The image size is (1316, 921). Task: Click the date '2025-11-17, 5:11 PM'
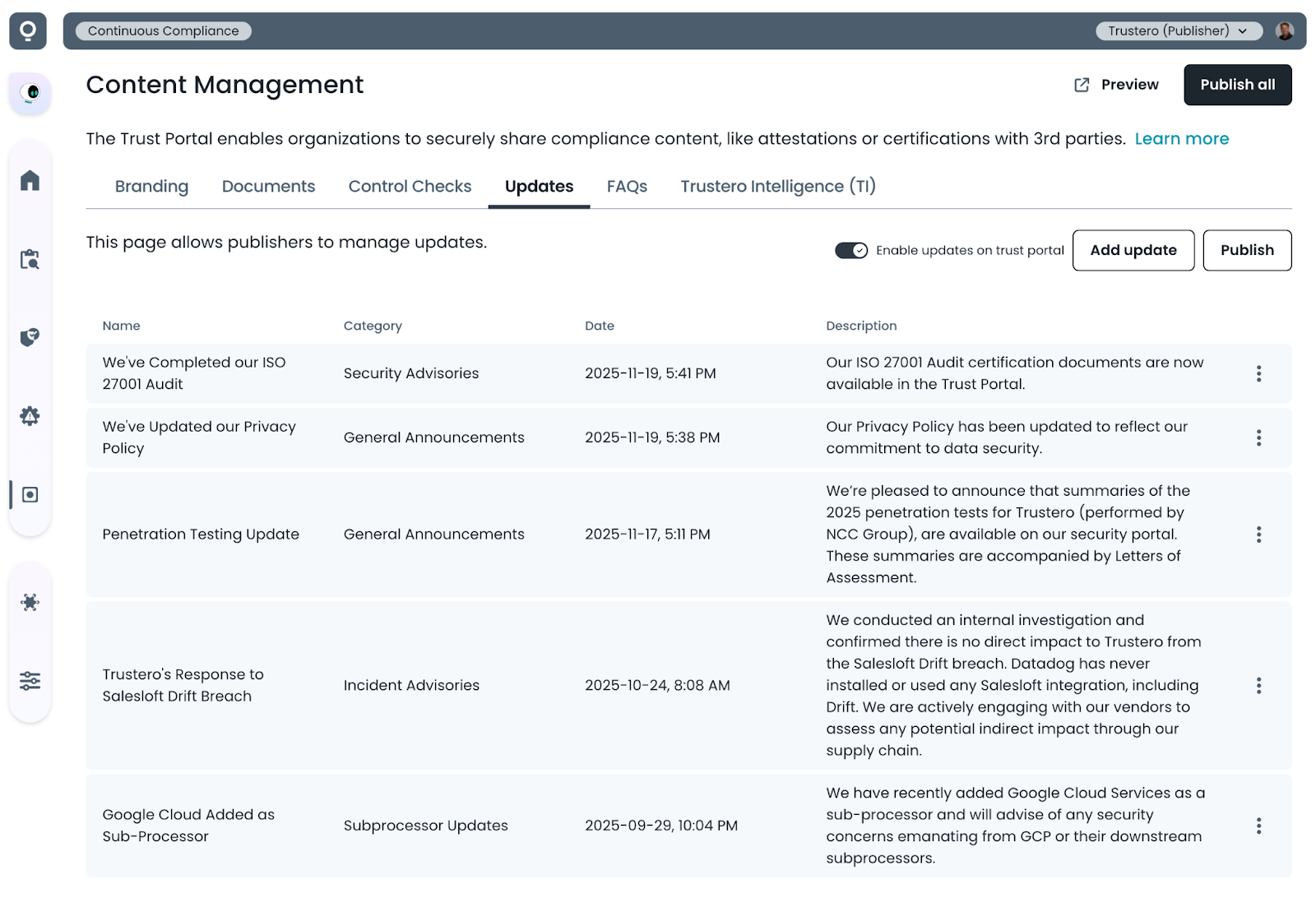point(647,535)
